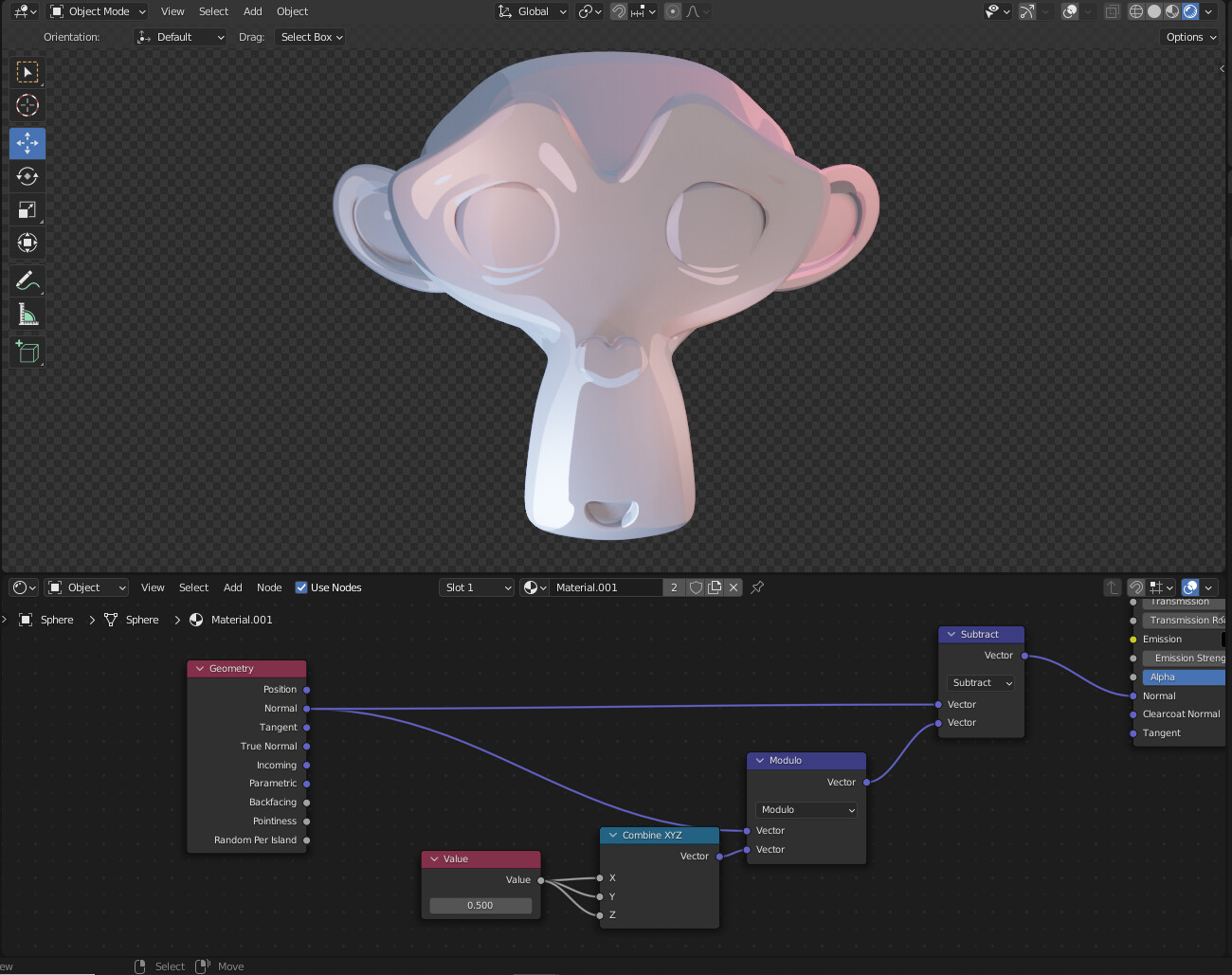Toggle X-Ray mode in the viewport header
The height and width of the screenshot is (975, 1232).
point(1113,11)
